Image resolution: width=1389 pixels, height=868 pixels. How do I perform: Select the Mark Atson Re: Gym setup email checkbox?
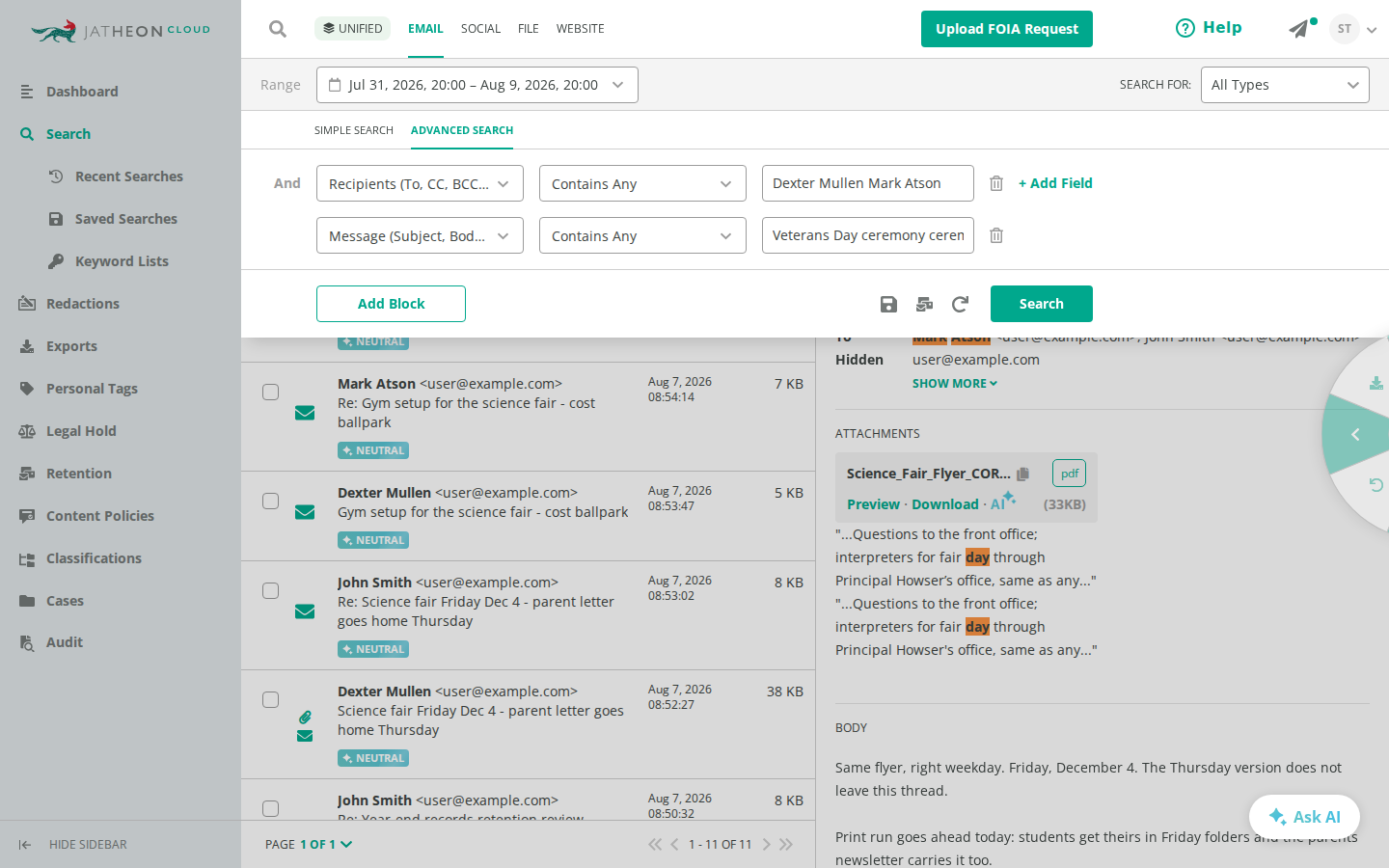click(271, 392)
